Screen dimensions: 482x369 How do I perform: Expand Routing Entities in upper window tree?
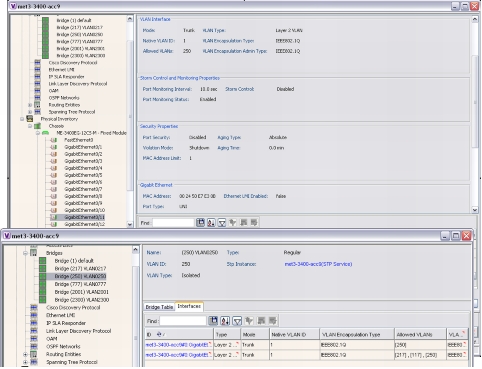[x=30, y=105]
